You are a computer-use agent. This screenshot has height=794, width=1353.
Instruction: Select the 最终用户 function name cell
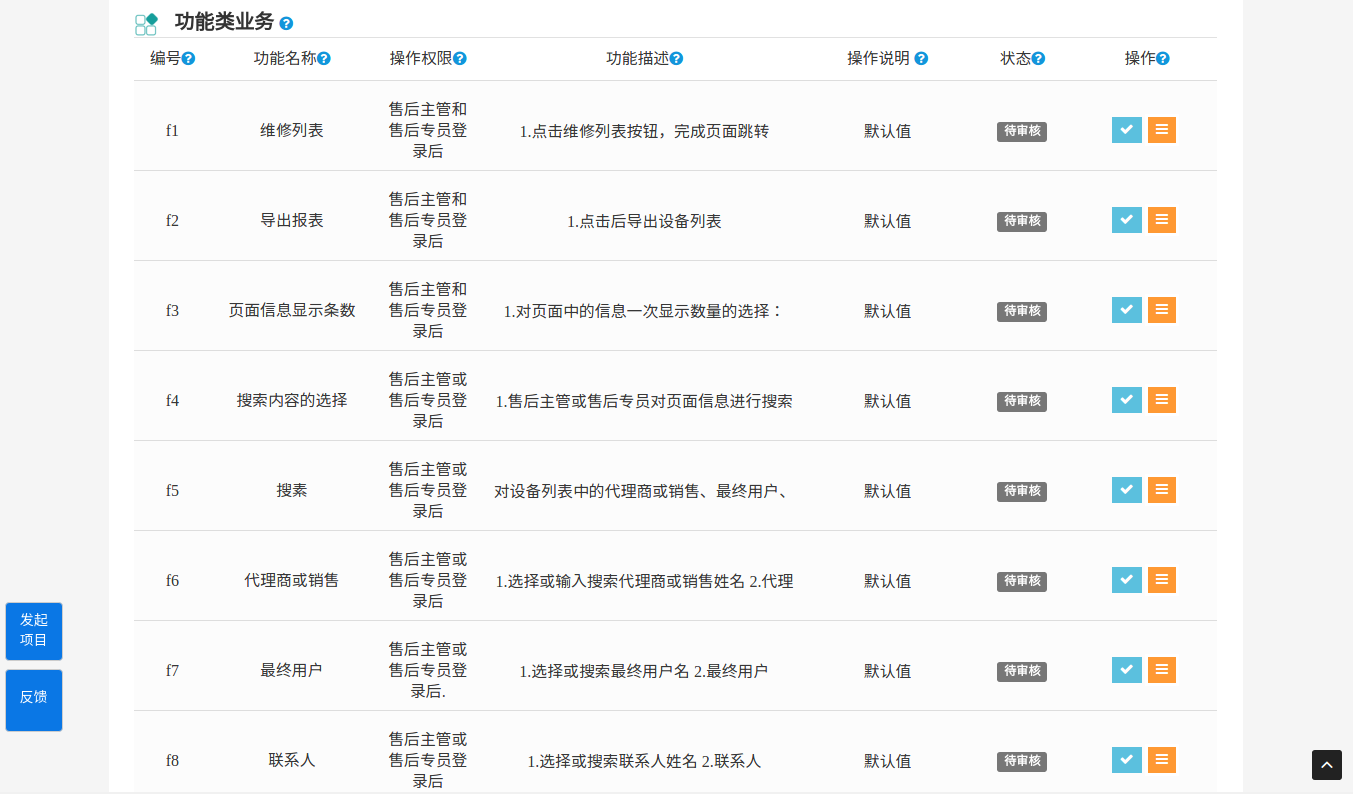(x=292, y=670)
